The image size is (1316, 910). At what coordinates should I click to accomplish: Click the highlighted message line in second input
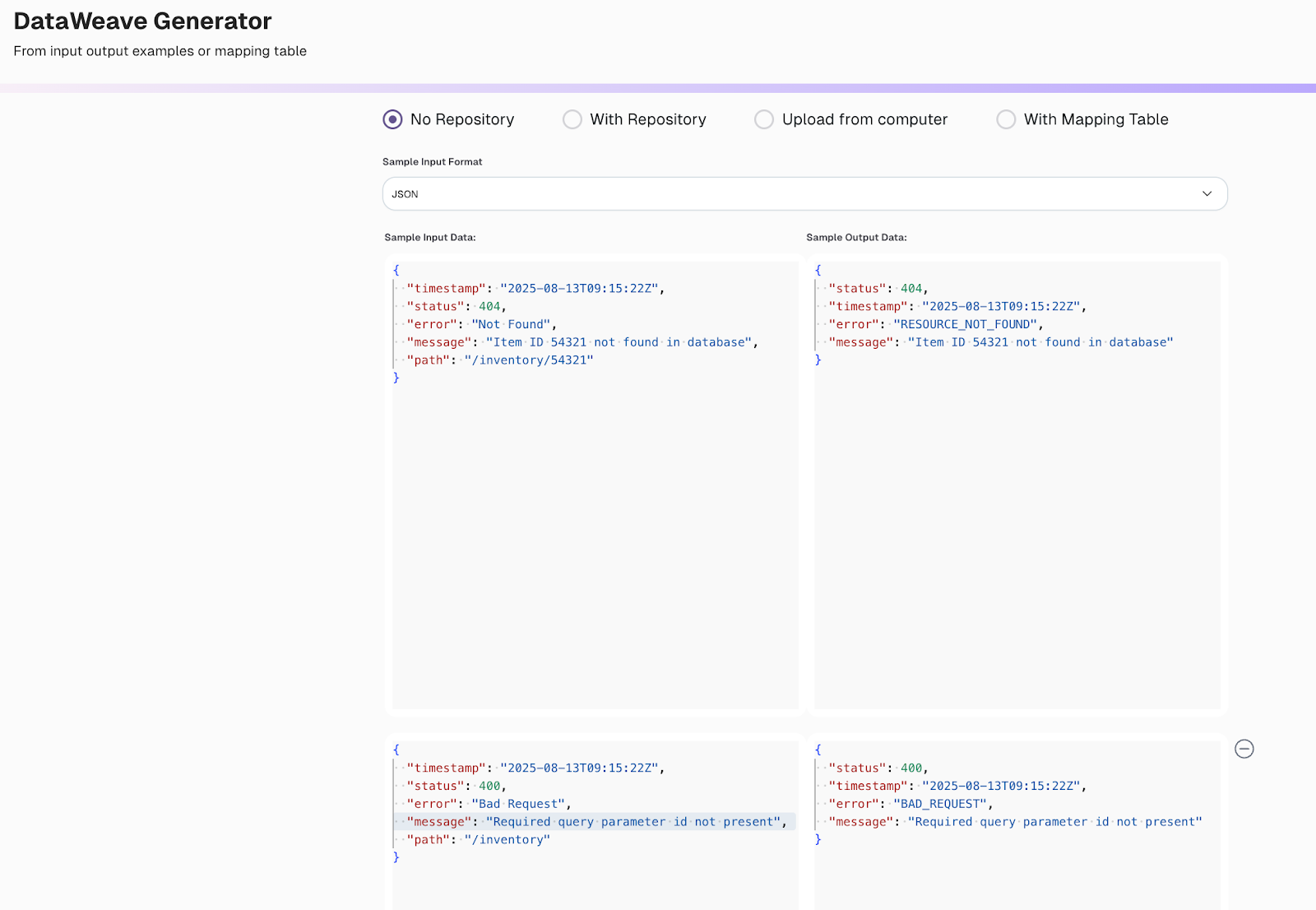(596, 822)
